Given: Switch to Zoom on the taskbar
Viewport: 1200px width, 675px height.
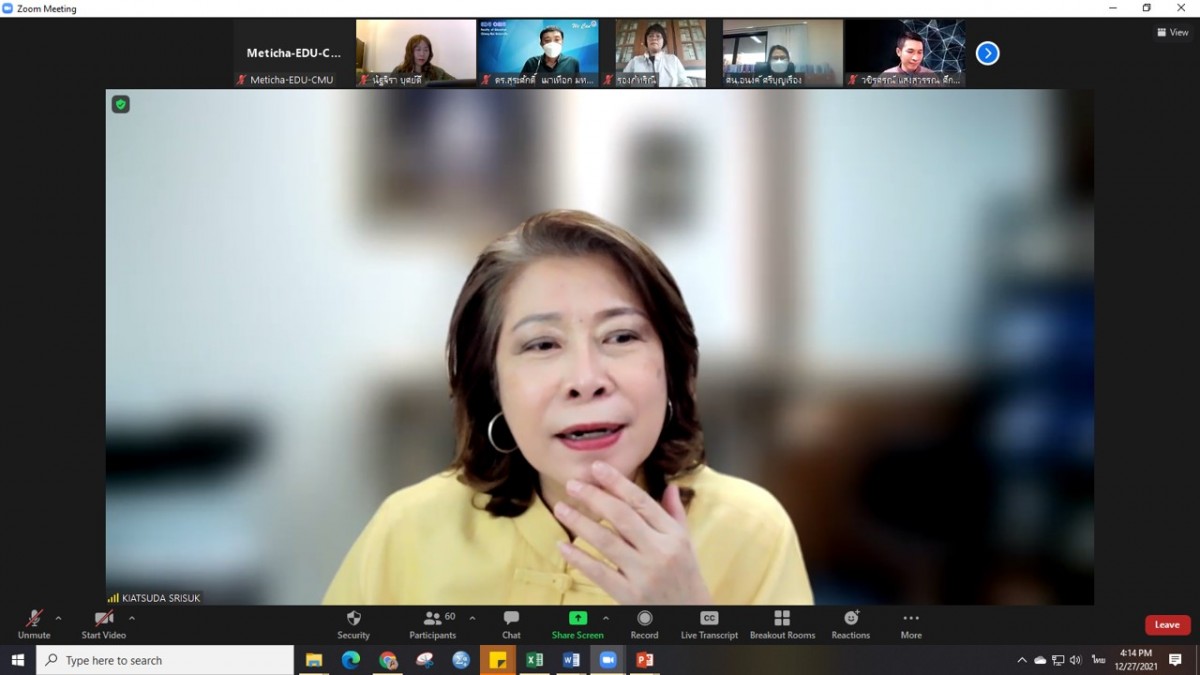Looking at the screenshot, I should pyautogui.click(x=608, y=660).
